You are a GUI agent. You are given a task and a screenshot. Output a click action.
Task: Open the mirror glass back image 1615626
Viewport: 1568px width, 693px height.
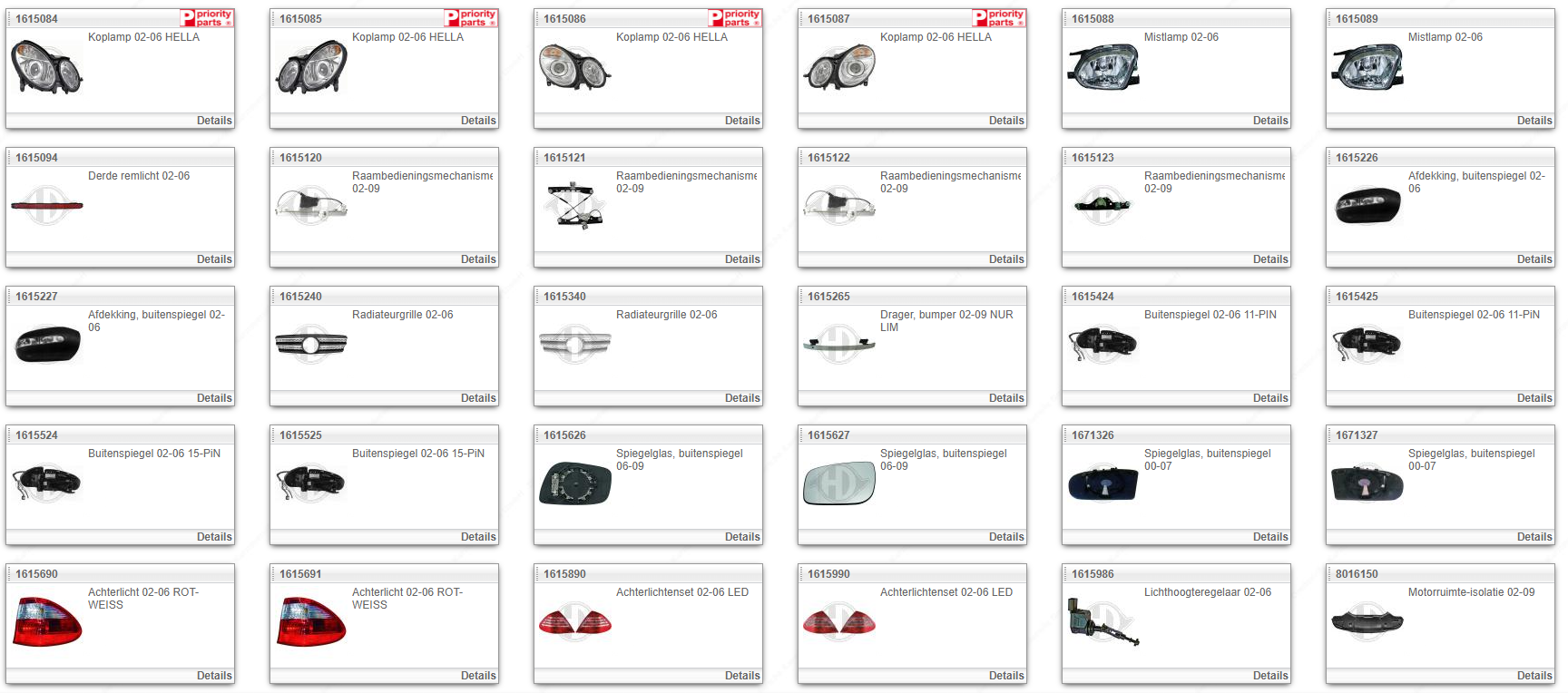(x=575, y=483)
